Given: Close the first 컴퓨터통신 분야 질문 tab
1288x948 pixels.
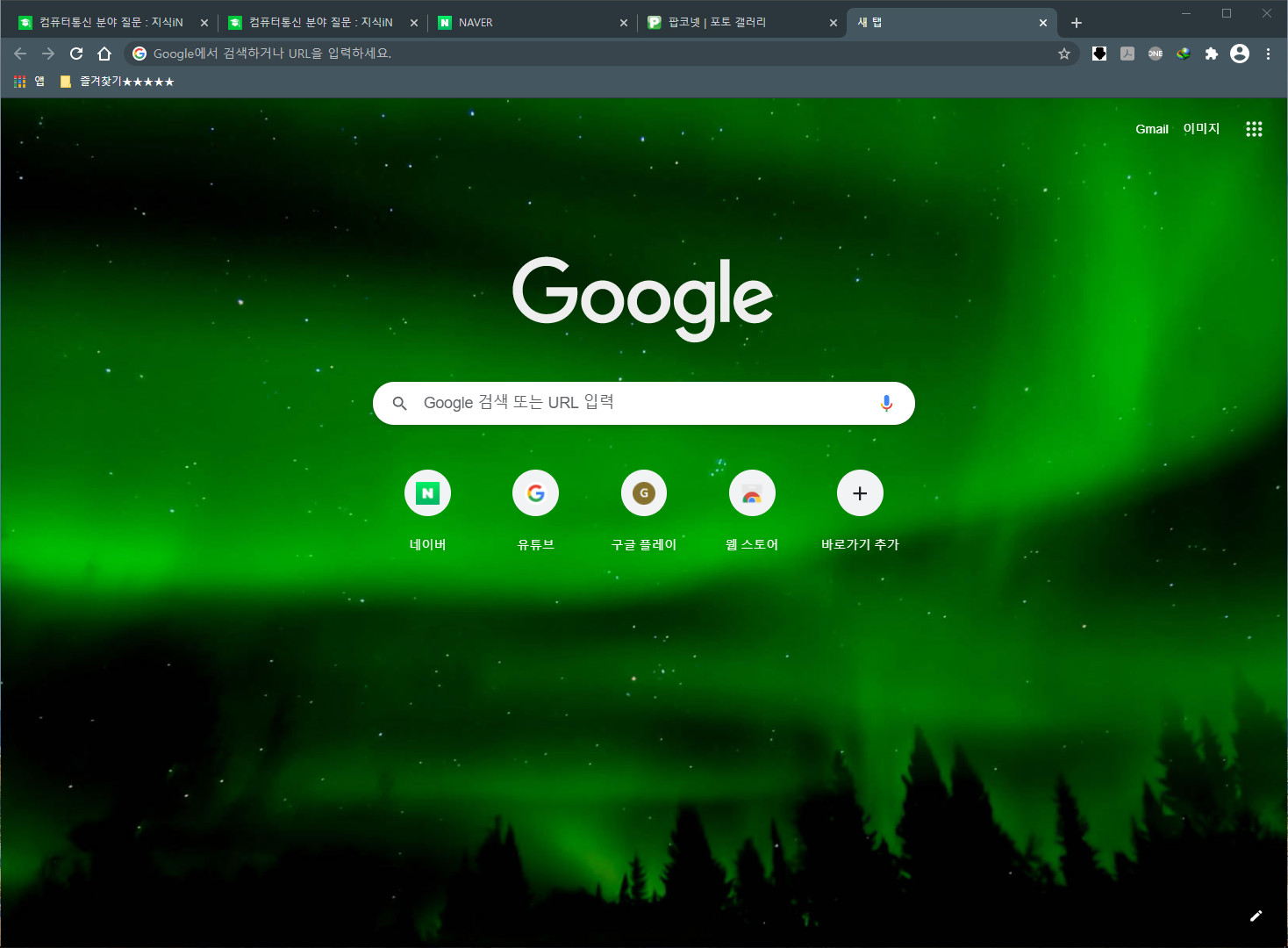Looking at the screenshot, I should point(204,23).
